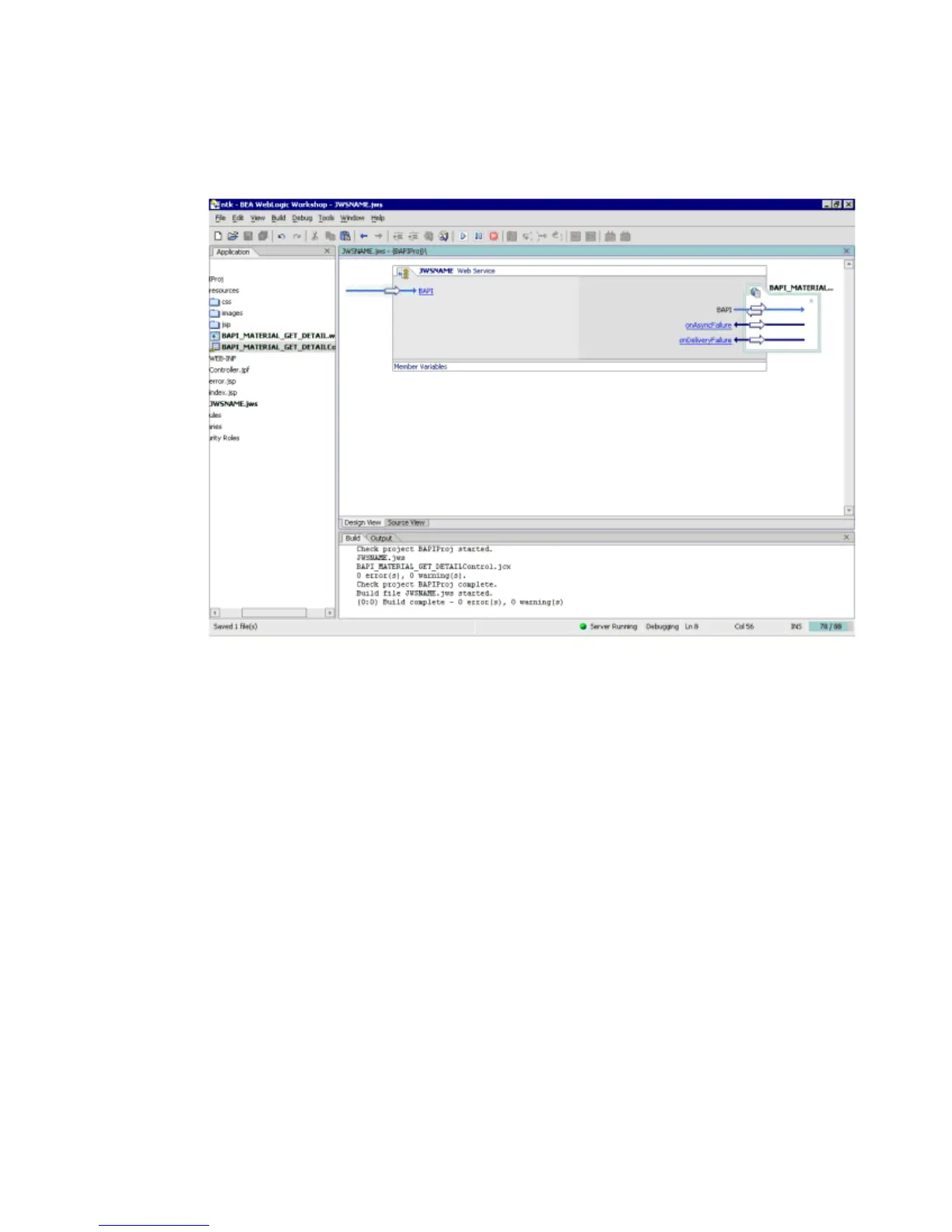Viewport: 952px width, 1232px height.
Task: Close the JWSNAME.jws document tab
Action: tap(847, 251)
